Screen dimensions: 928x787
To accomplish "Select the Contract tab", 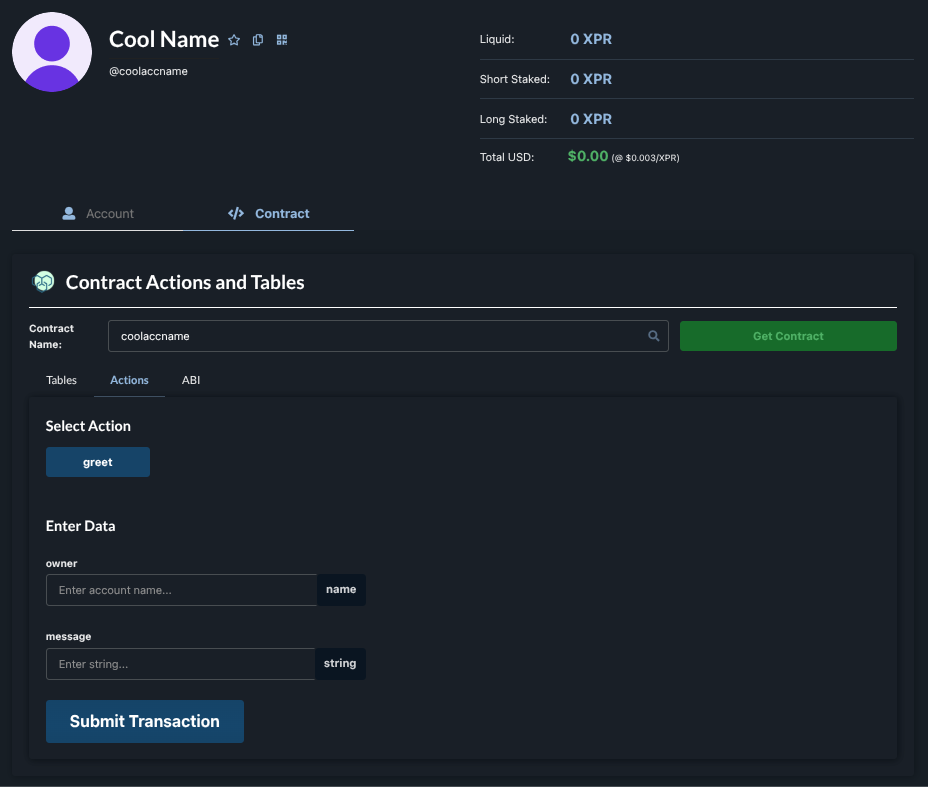I will 269,213.
